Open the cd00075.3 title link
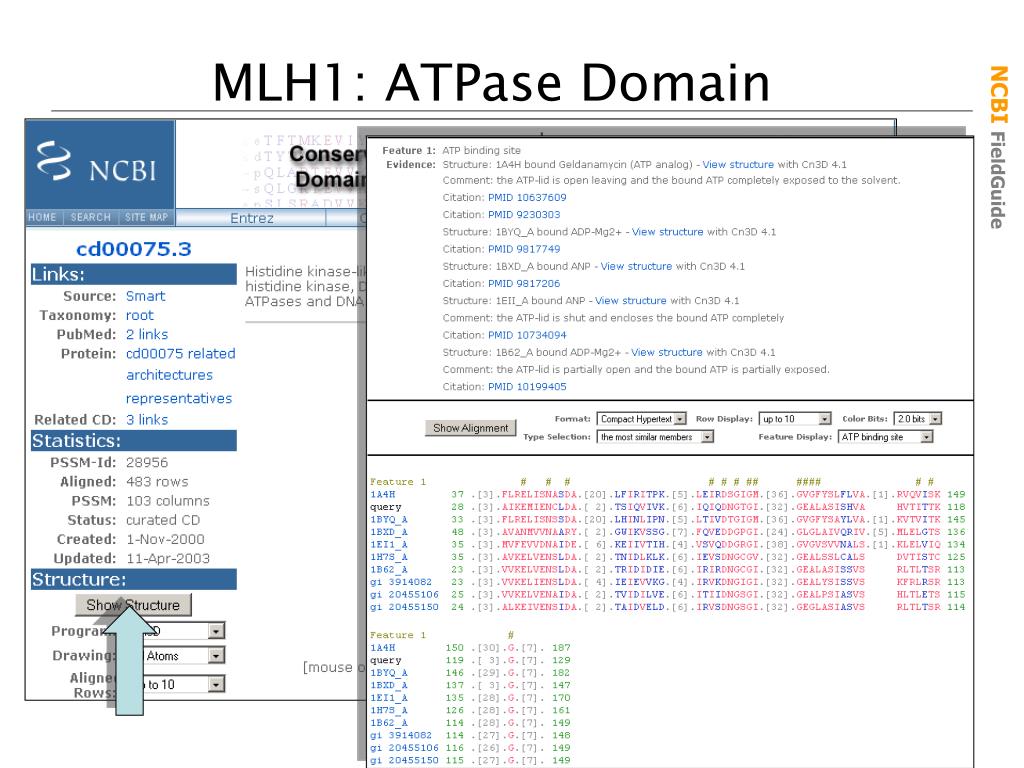 coord(134,249)
